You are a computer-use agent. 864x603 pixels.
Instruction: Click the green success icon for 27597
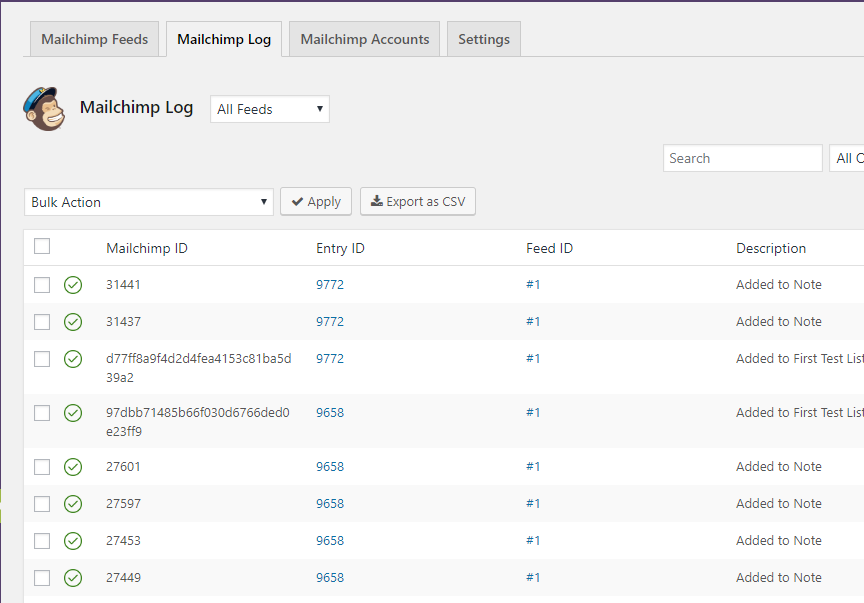(x=73, y=504)
